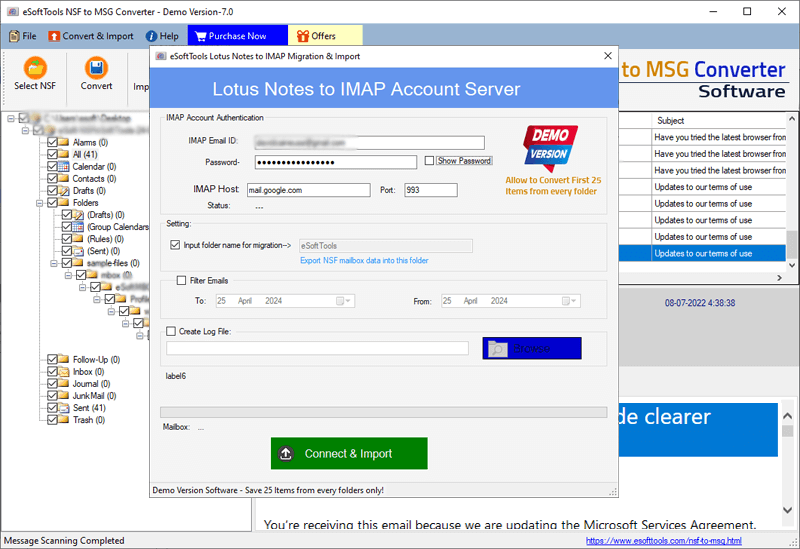Screen dimensions: 800x549
Task: Open the From date picker dropdown
Action: [x=569, y=301]
